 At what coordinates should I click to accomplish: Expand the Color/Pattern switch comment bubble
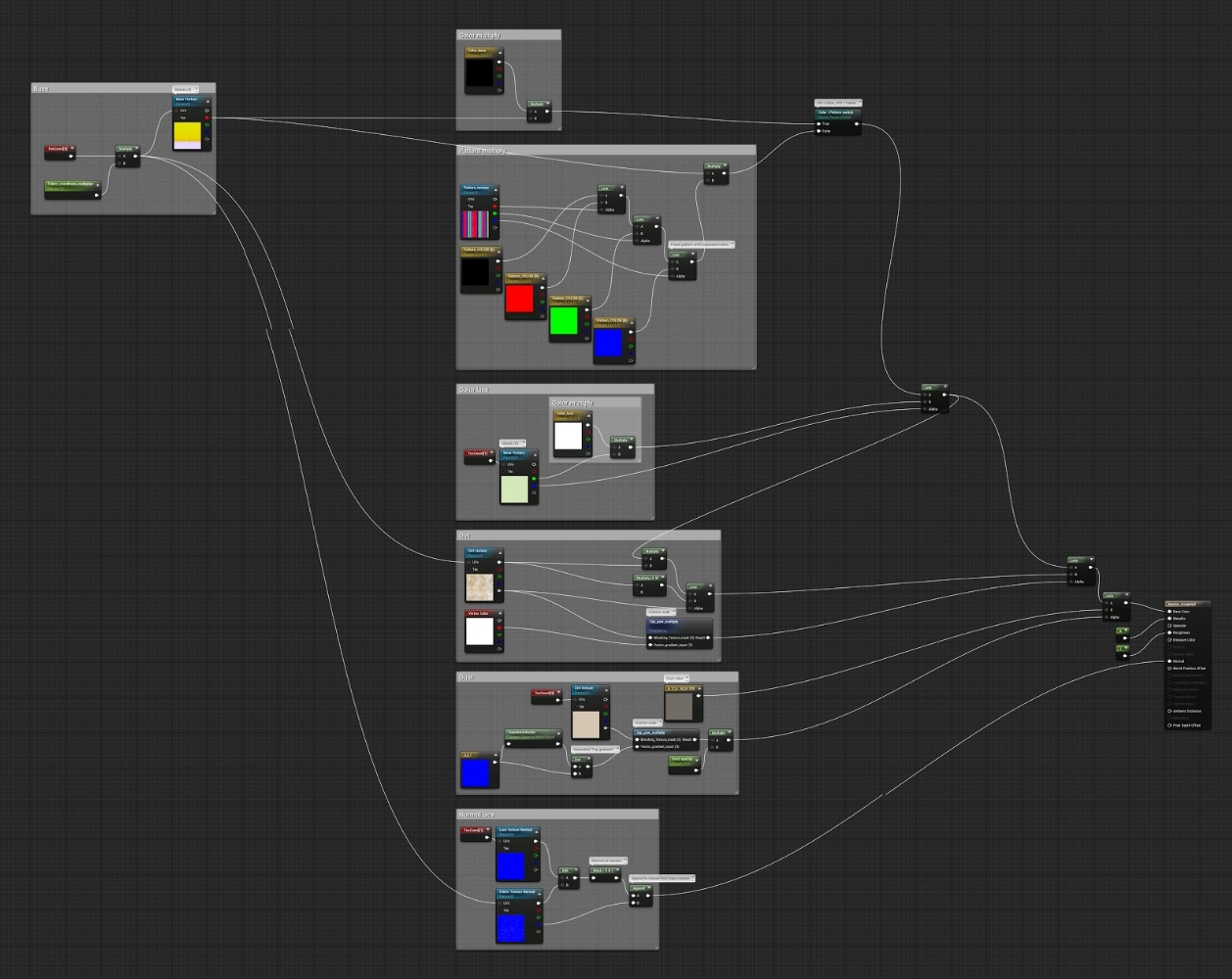[860, 103]
